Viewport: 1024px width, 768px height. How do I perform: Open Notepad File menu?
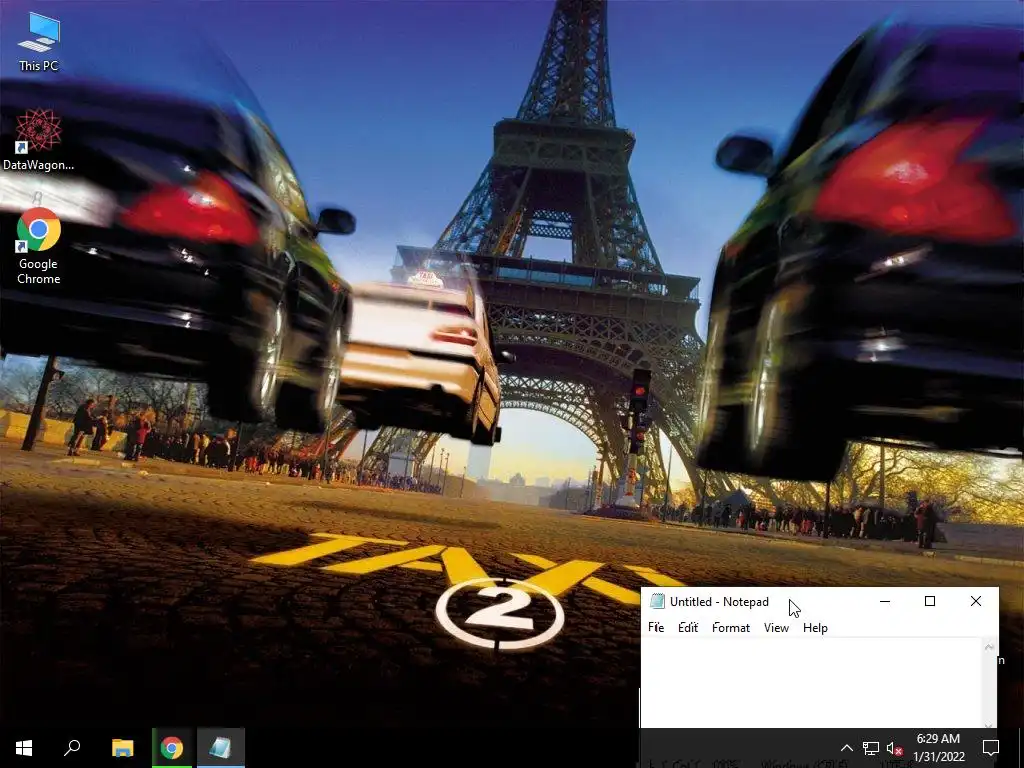click(x=656, y=628)
